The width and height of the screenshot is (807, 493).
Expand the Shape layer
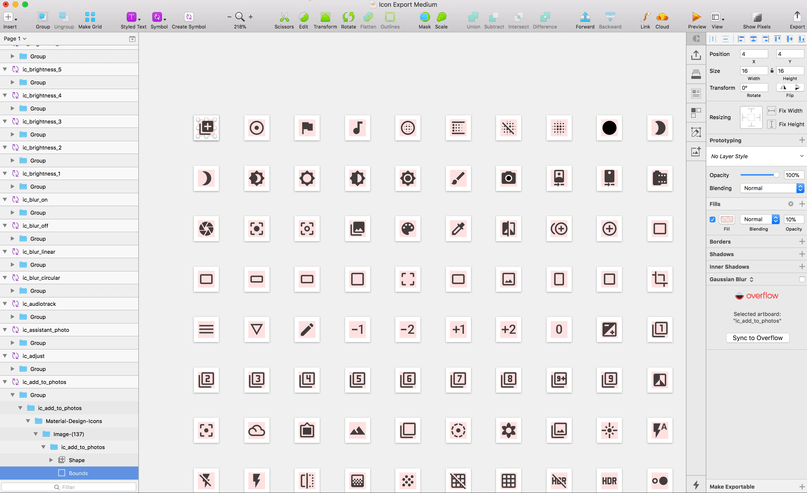tap(51, 460)
